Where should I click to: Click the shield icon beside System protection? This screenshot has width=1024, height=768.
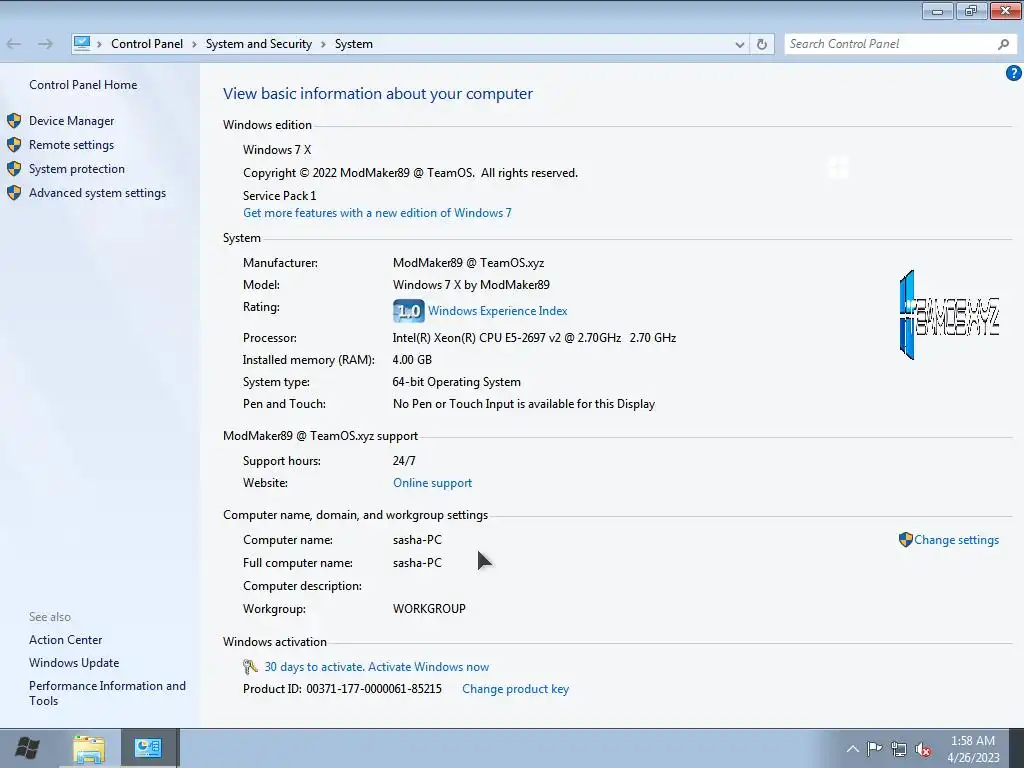[x=14, y=168]
